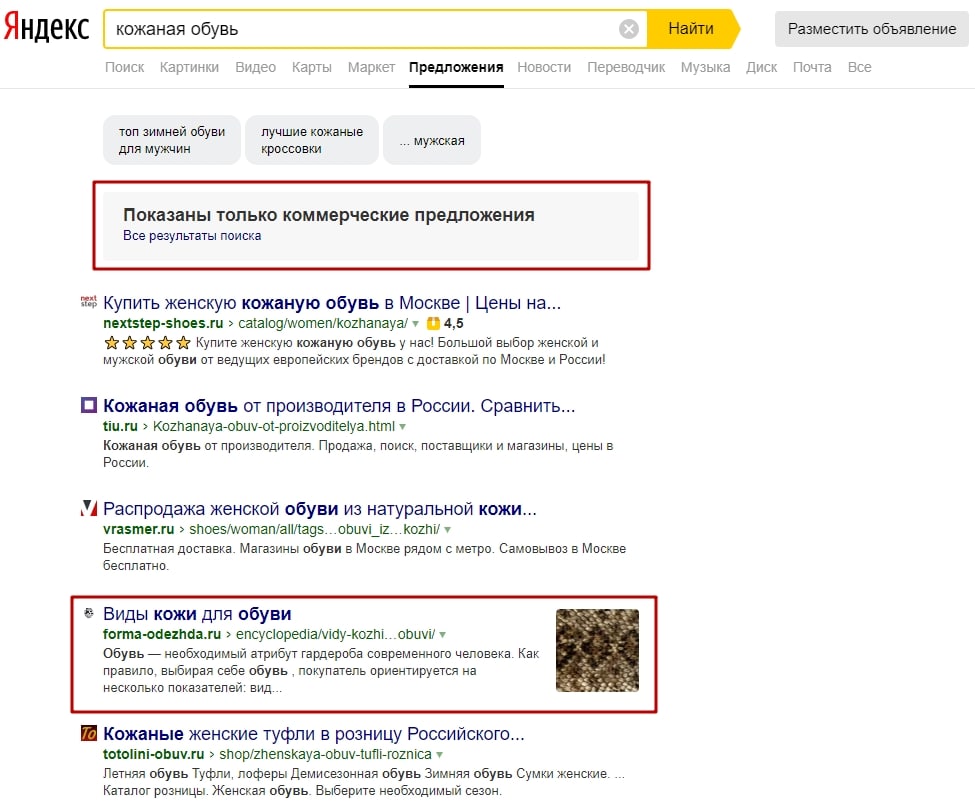975x811 pixels.
Task: Open result Виды кожи для обуви
Action: [x=197, y=614]
